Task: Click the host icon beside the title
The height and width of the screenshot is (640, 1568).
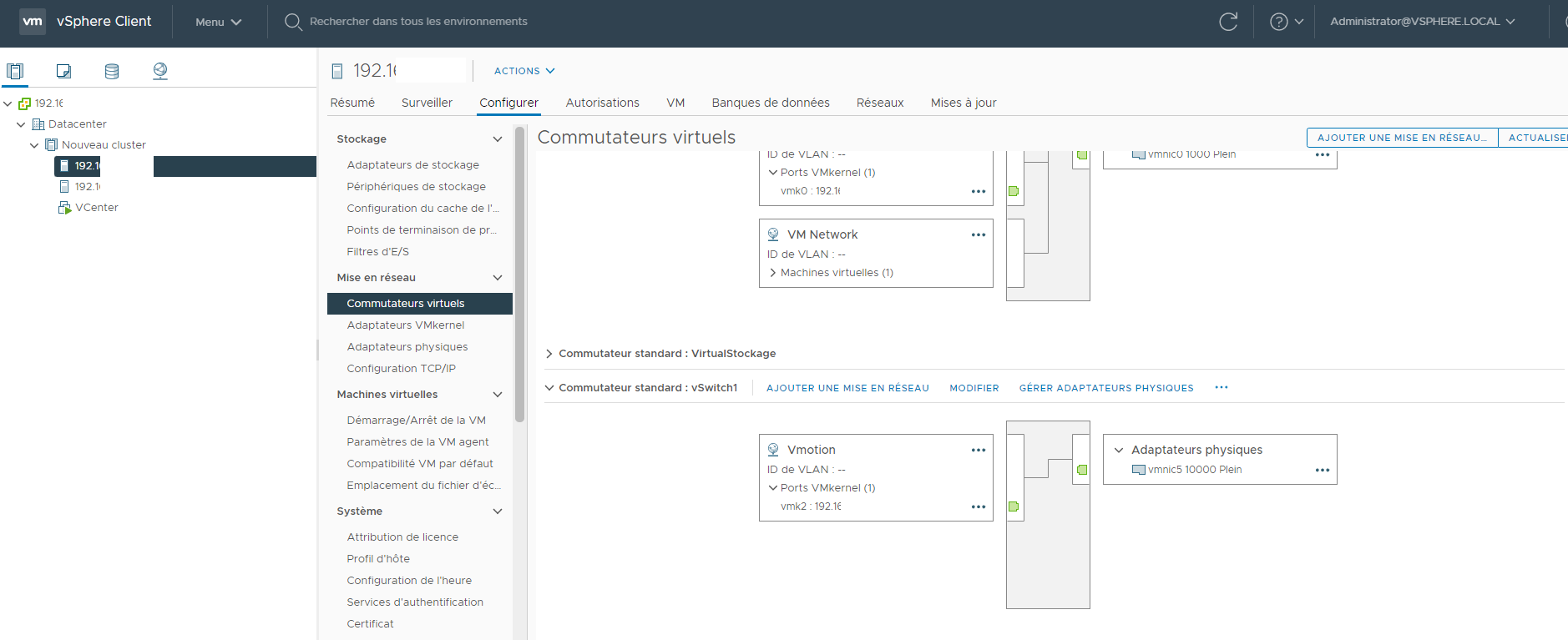Action: [337, 71]
